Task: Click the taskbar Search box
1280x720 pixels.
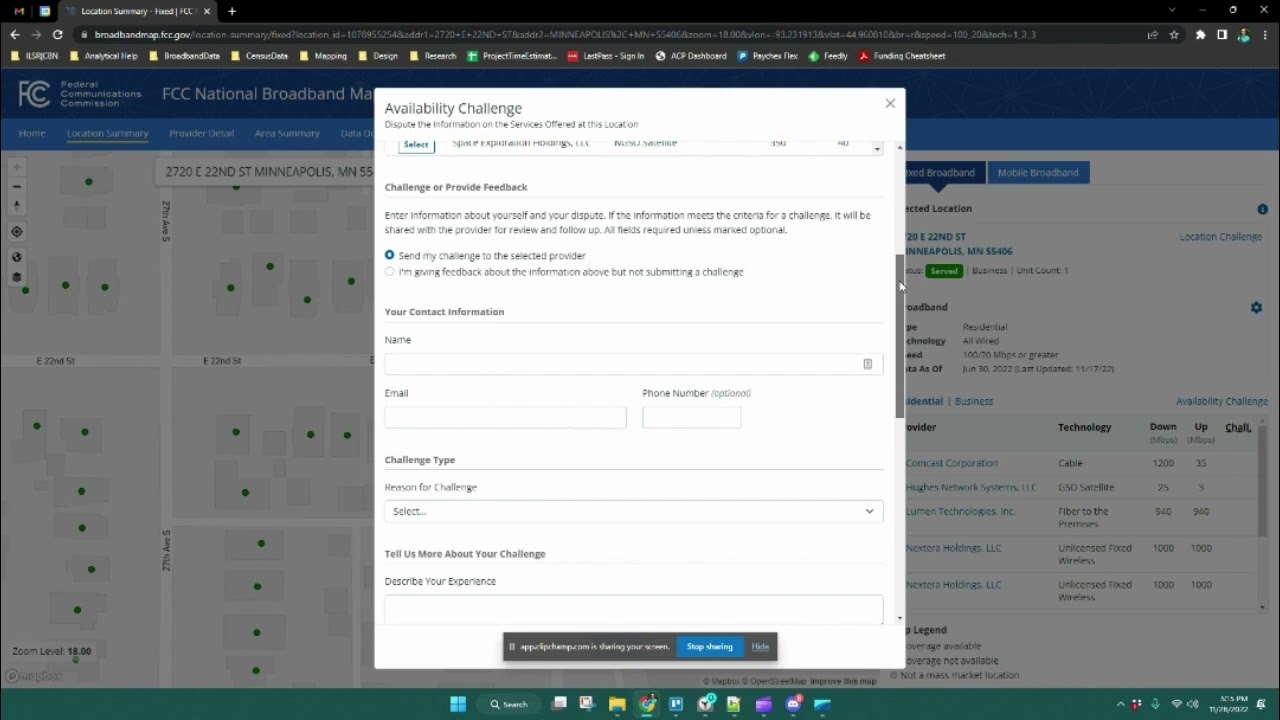Action: click(509, 704)
